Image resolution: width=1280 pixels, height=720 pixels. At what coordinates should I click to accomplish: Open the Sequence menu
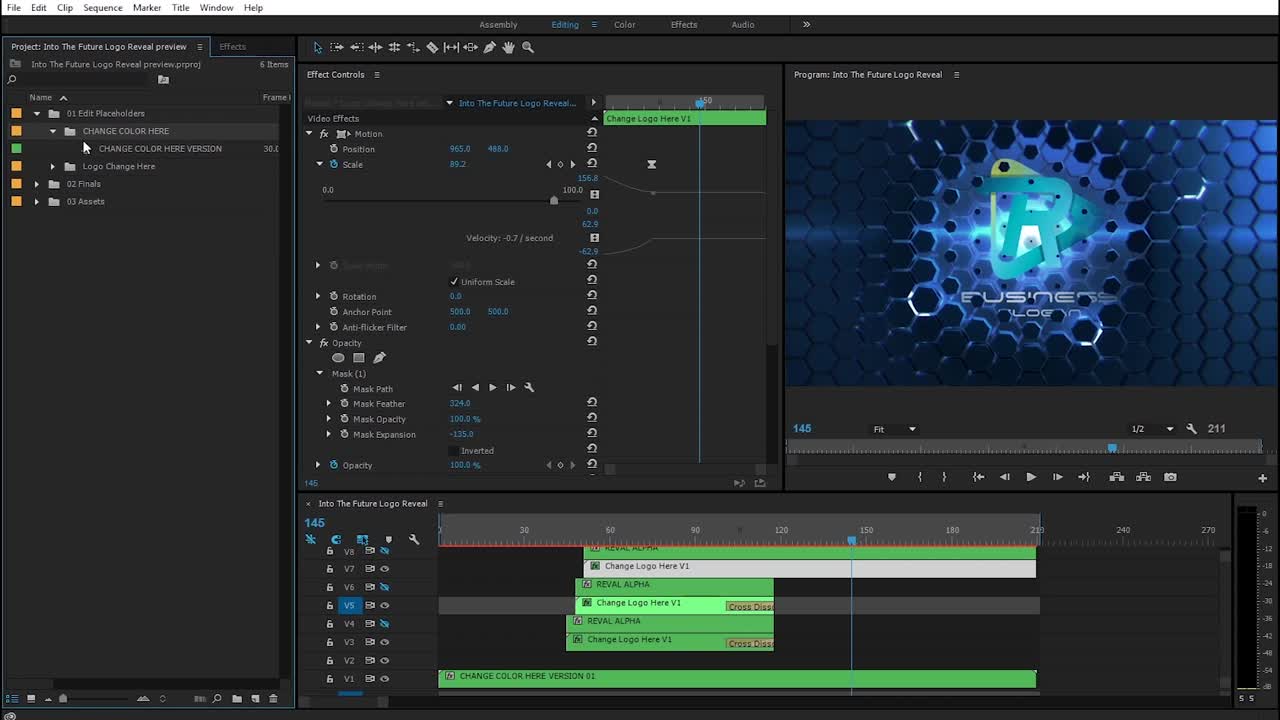point(102,8)
